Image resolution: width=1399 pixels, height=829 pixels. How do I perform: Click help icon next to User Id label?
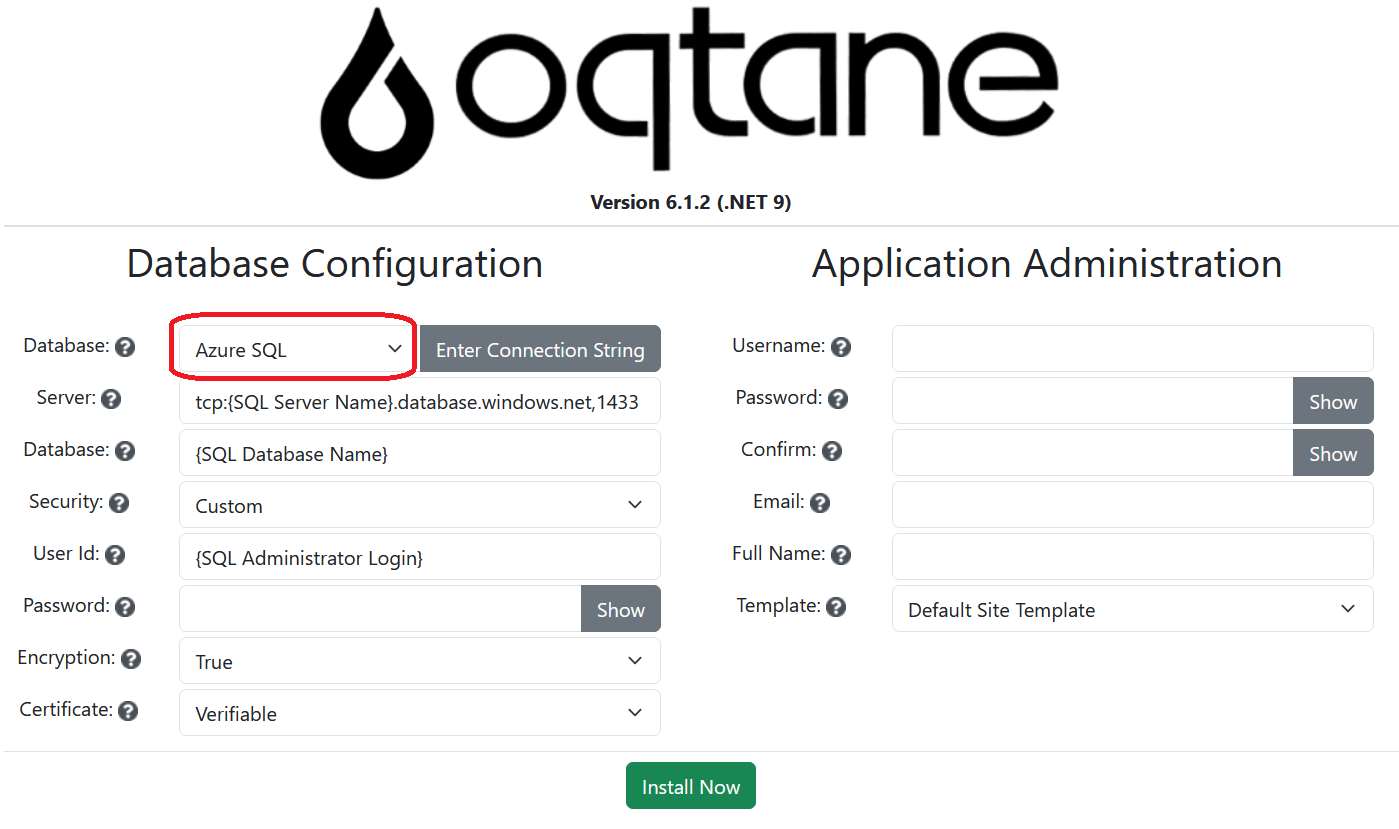[x=115, y=555]
